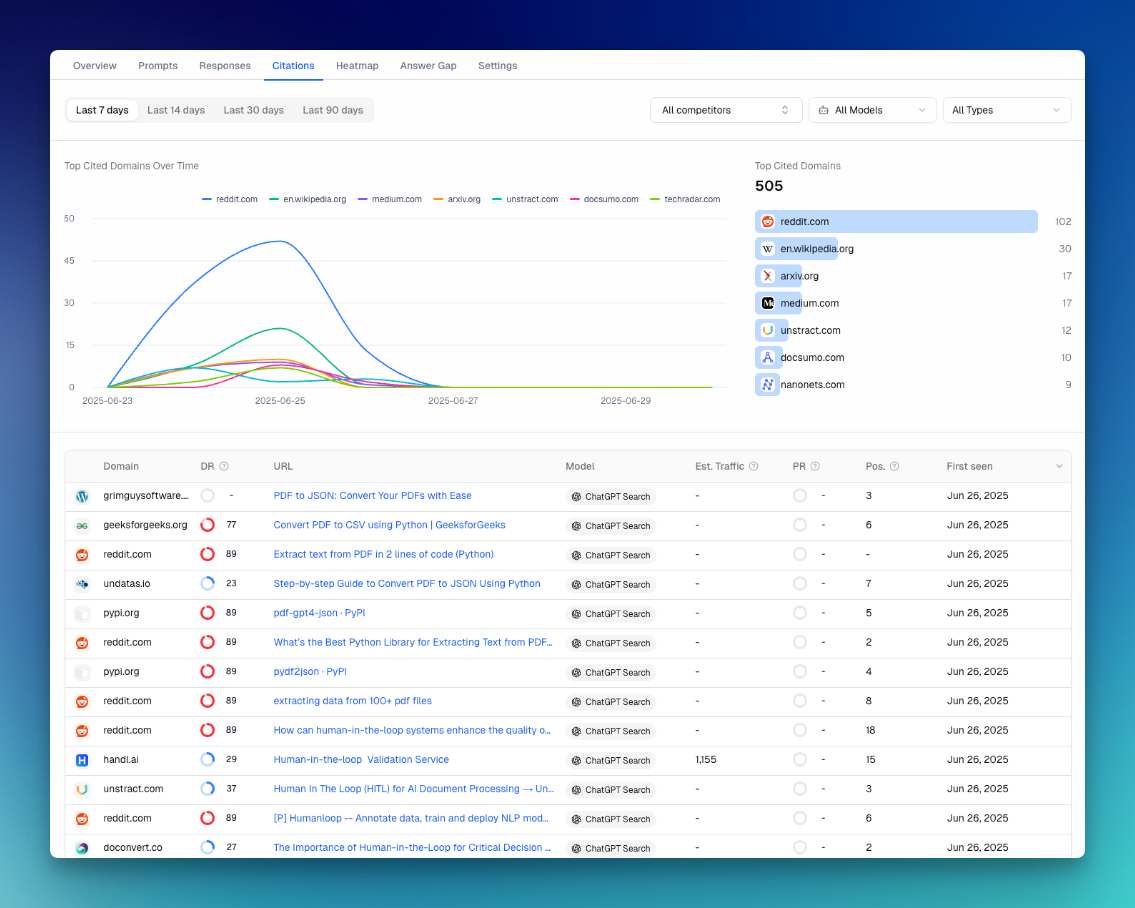Toggle the techradar.com legend series
Screen dimensions: 1135x908
[x=685, y=199]
